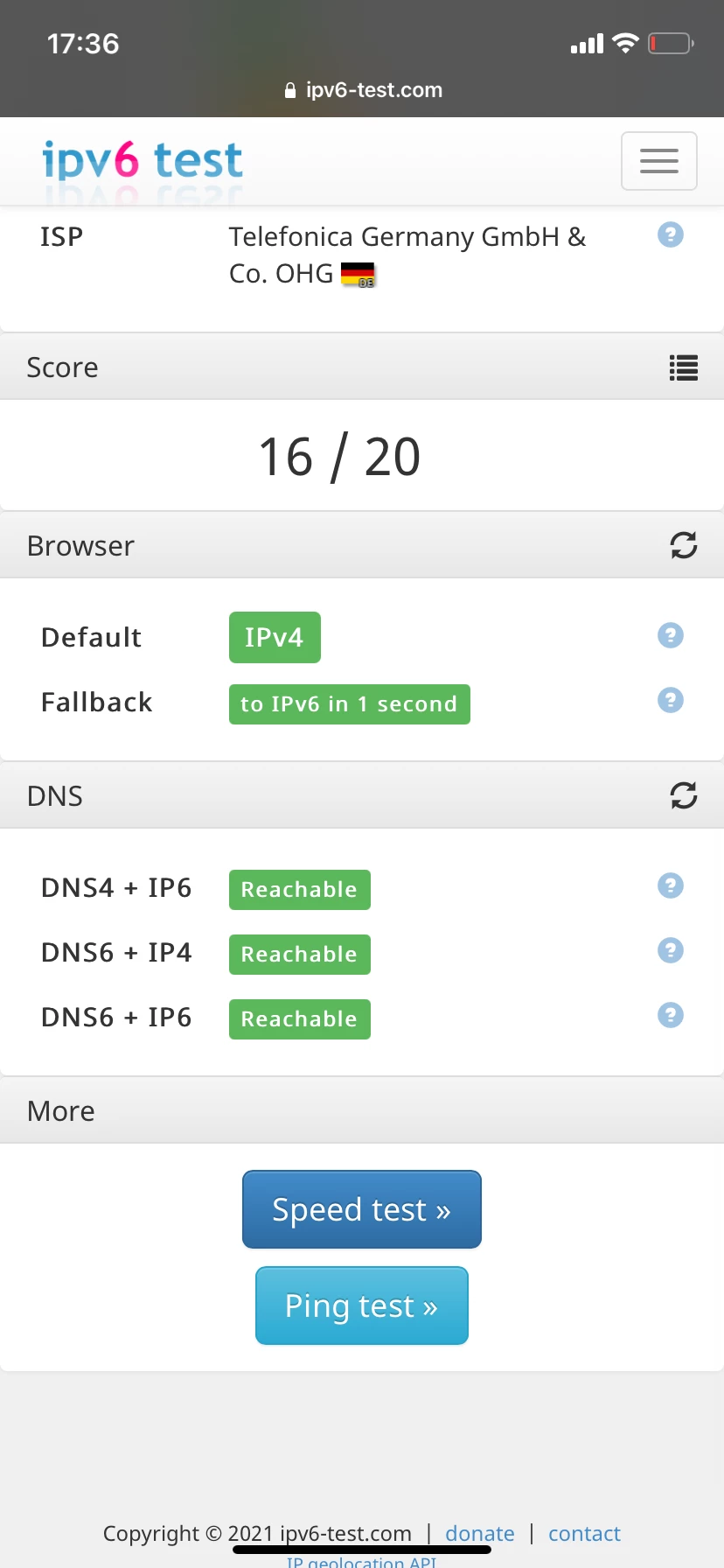Viewport: 724px width, 1568px height.
Task: Refresh the Browser test section
Action: (683, 545)
